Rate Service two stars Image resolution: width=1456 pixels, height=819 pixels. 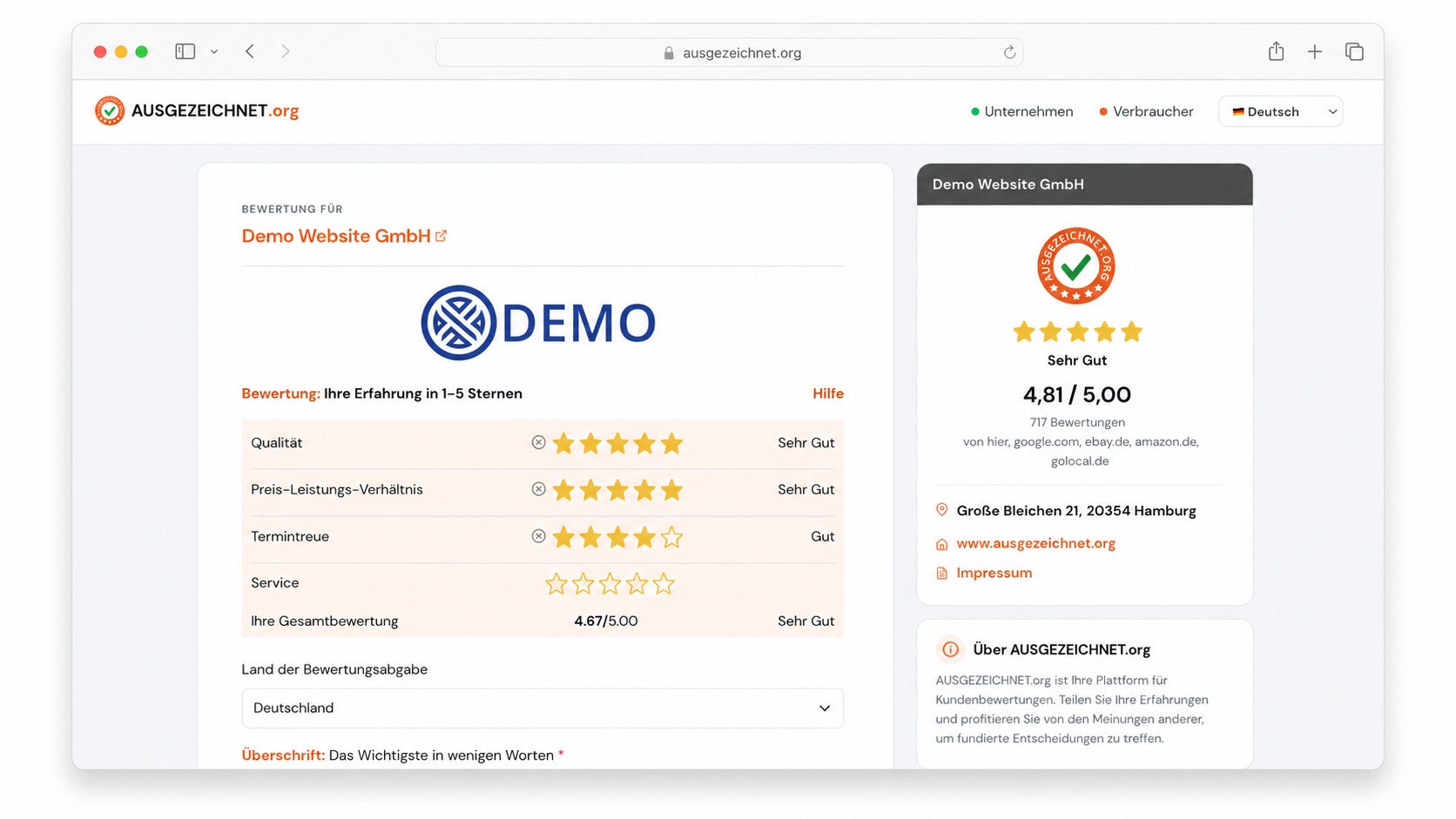(x=583, y=583)
